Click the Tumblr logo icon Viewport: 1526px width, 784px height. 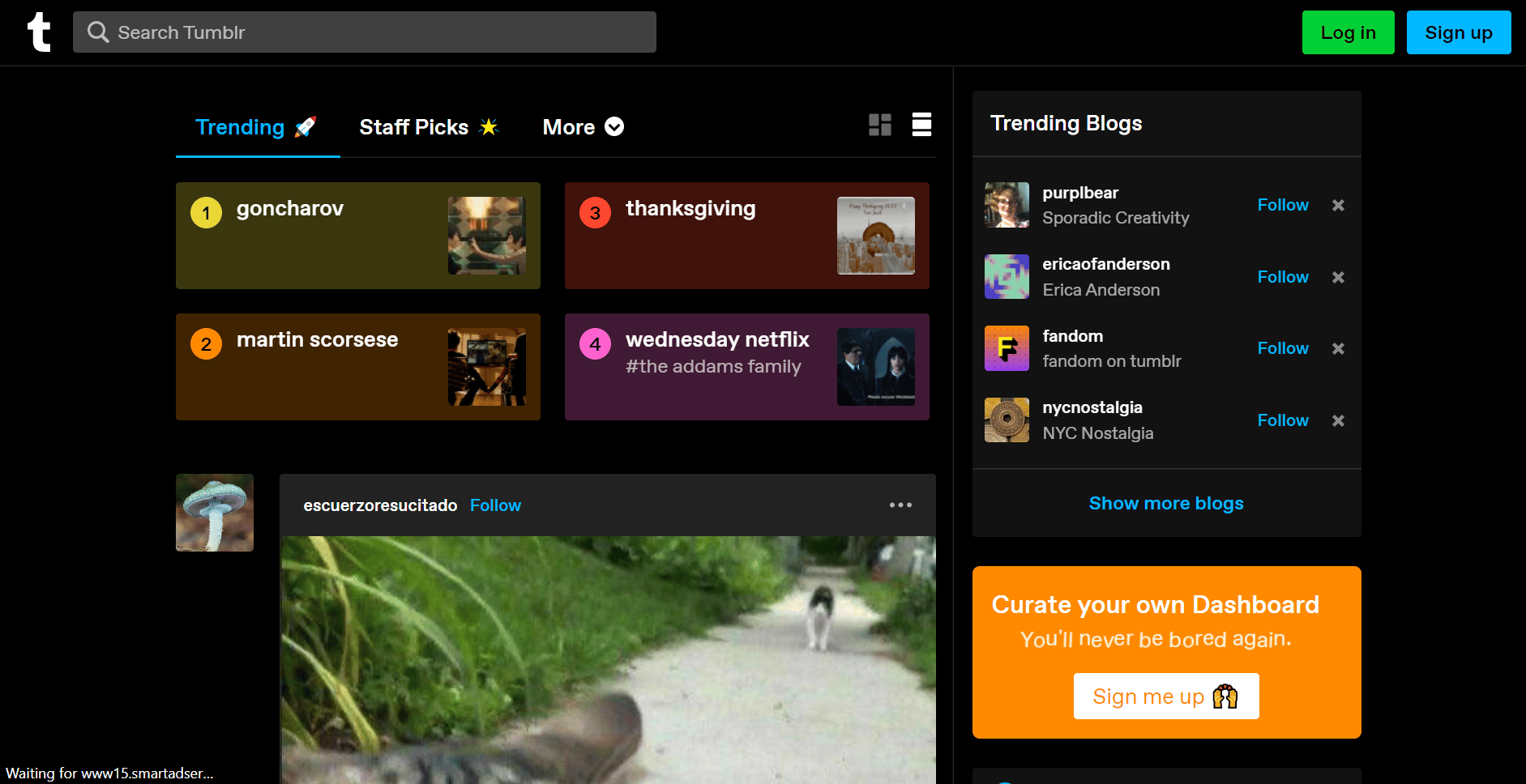(39, 32)
